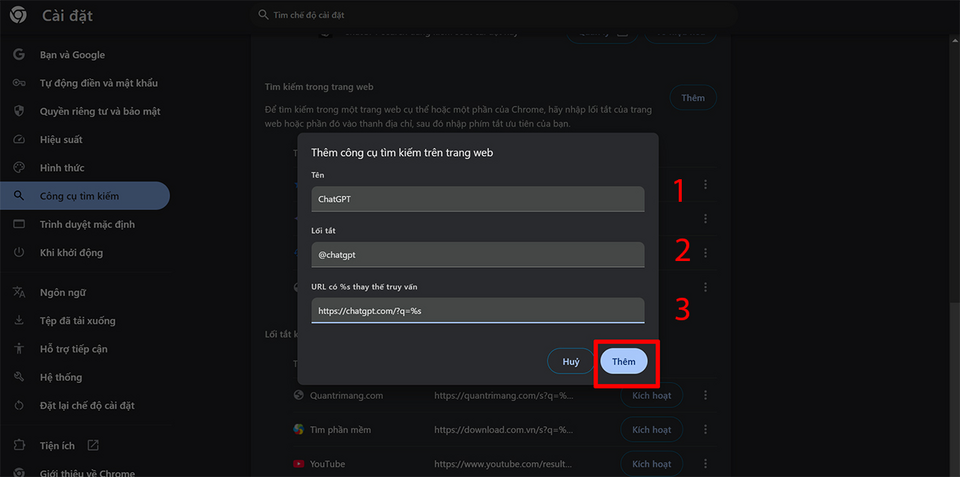Select Trình duyệt mặc định in sidebar
The image size is (960, 477).
tap(85, 224)
